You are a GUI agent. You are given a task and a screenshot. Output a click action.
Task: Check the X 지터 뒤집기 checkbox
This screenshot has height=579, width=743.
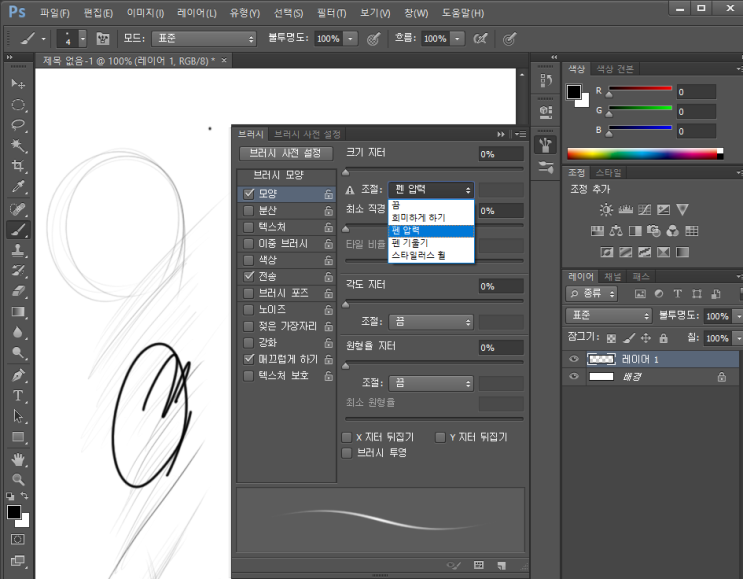(x=347, y=437)
